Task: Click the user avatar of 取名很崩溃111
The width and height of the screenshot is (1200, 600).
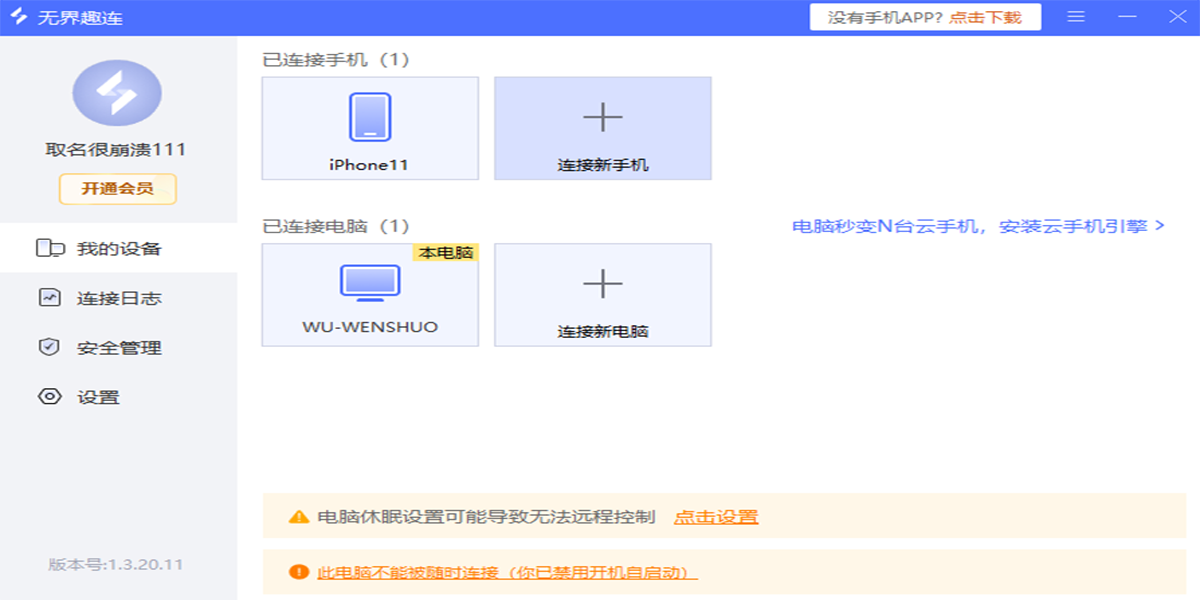Action: (117, 92)
